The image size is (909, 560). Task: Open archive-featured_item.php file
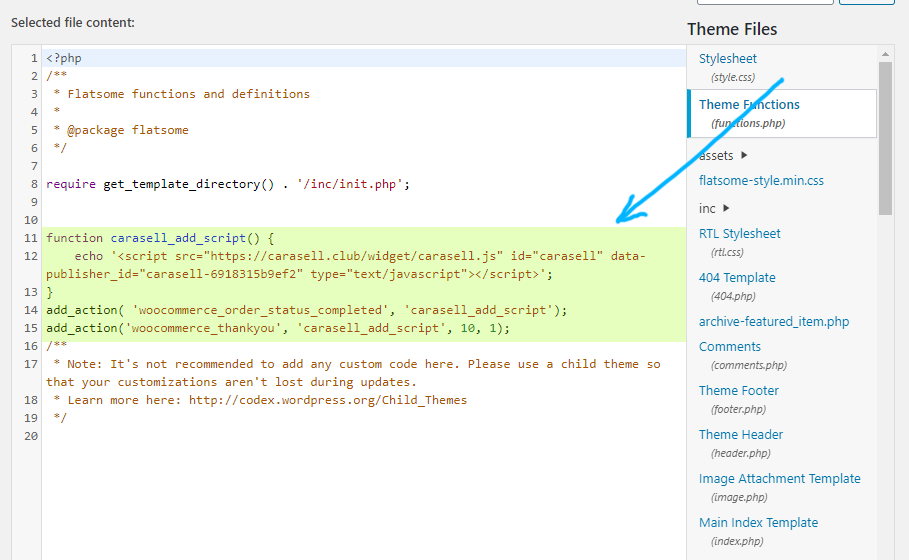773,322
